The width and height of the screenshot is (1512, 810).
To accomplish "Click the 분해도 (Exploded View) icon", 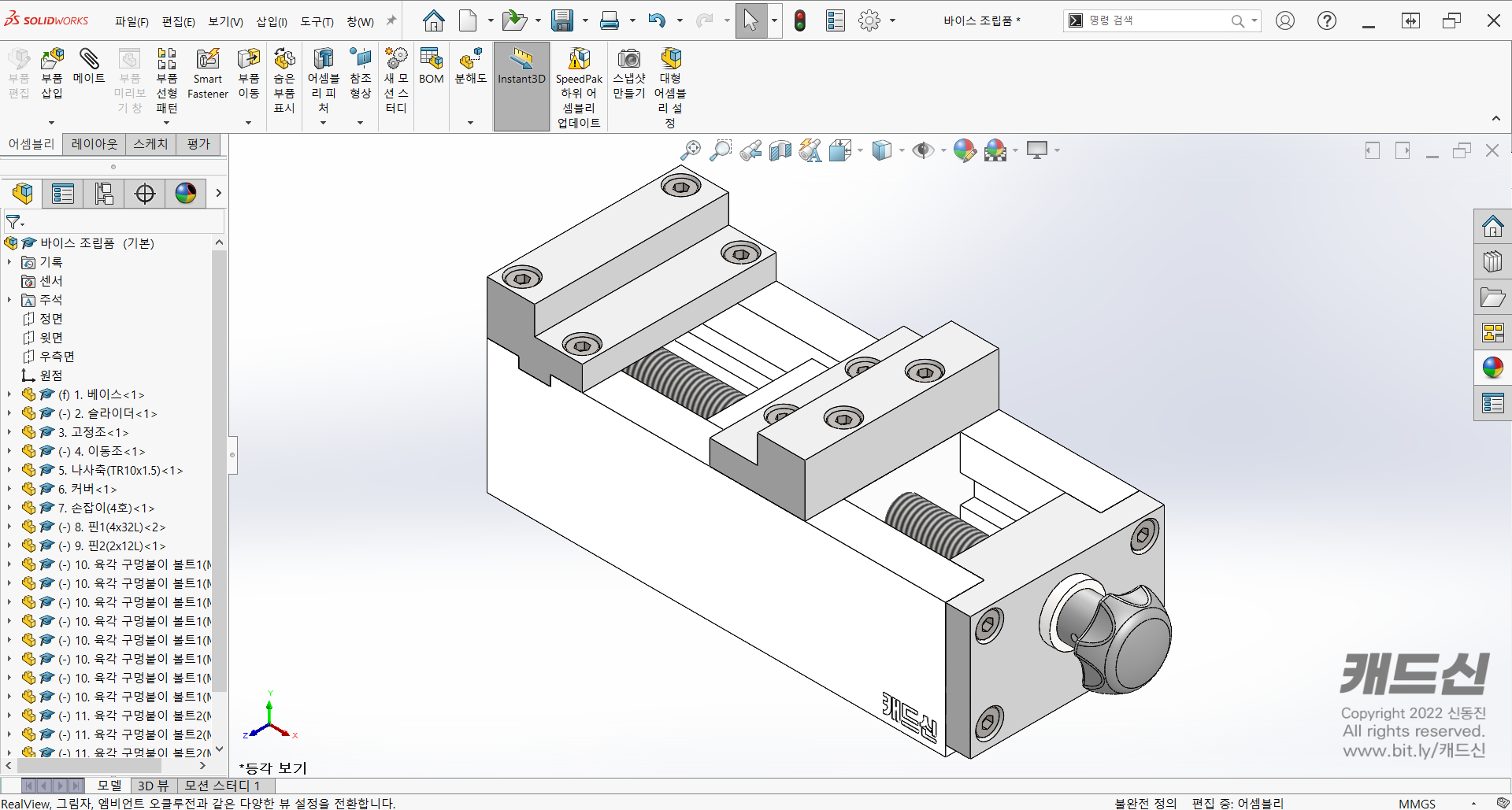I will [471, 59].
